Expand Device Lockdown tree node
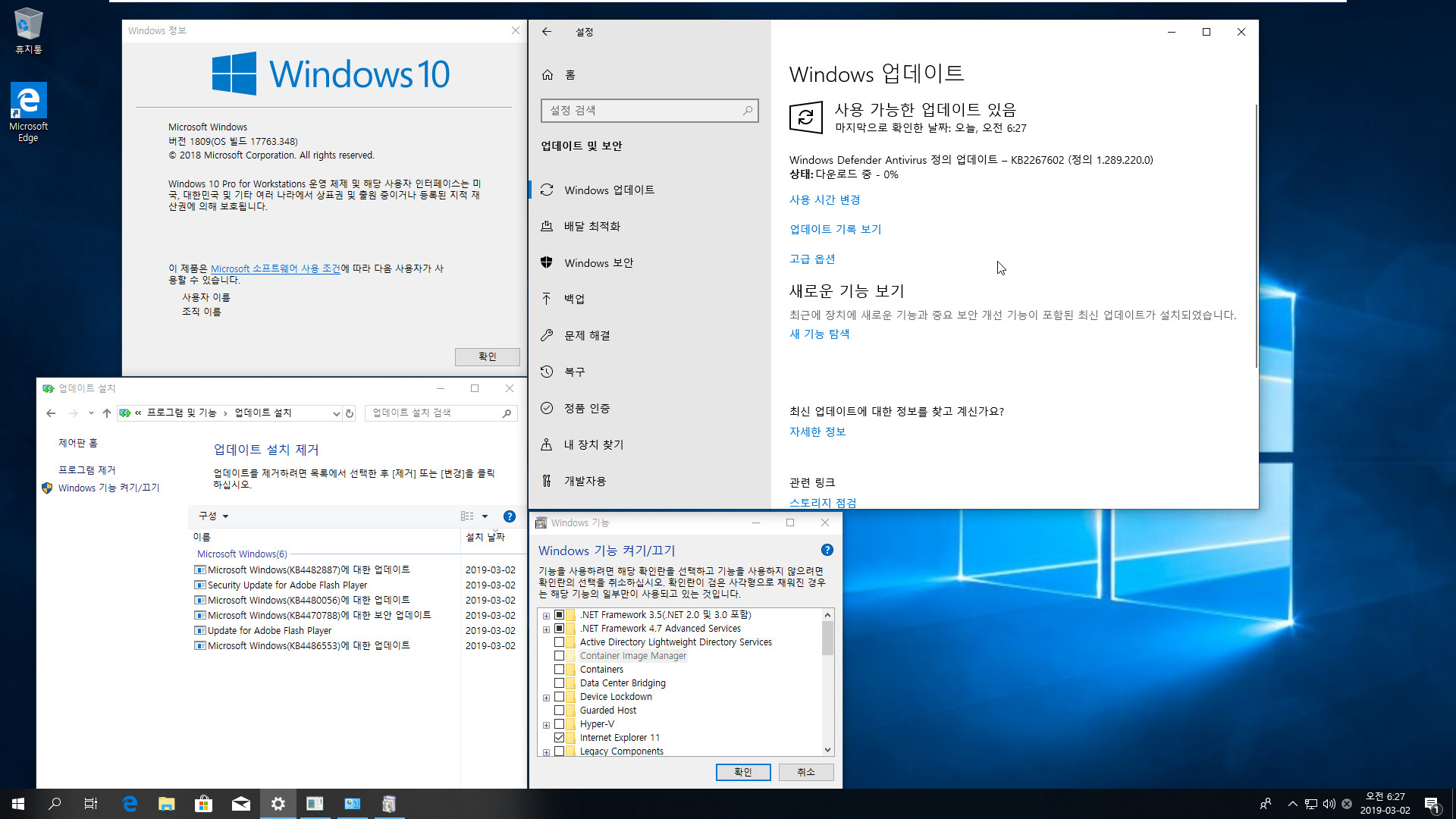Image resolution: width=1456 pixels, height=819 pixels. tap(546, 698)
